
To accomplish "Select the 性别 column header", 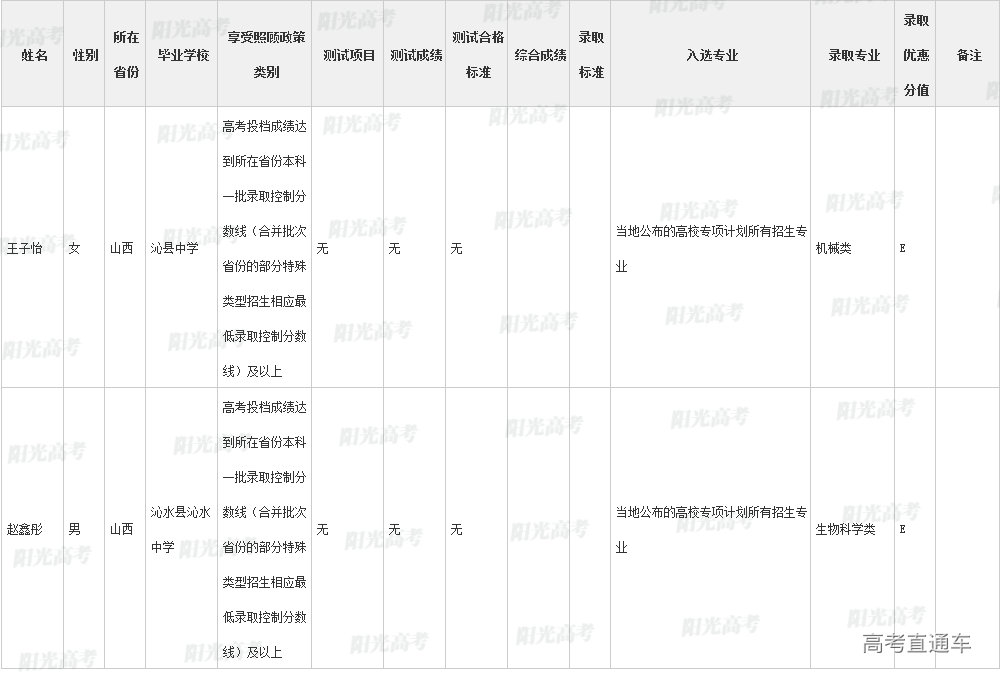I will pos(85,55).
